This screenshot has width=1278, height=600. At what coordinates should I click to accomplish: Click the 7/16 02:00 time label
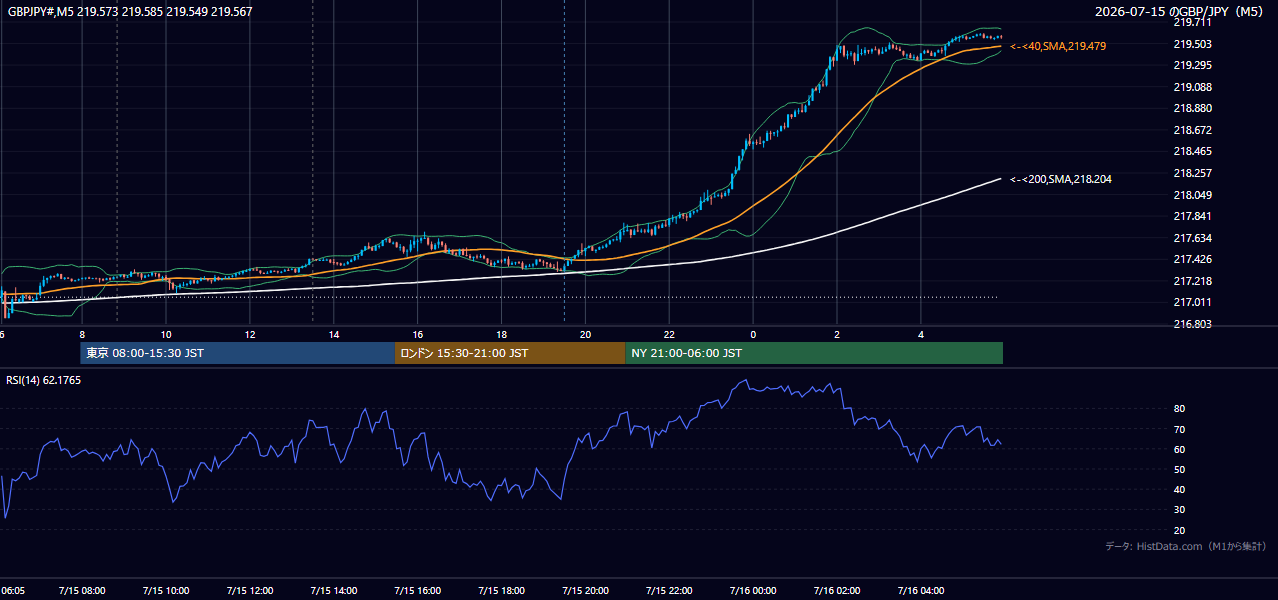837,591
